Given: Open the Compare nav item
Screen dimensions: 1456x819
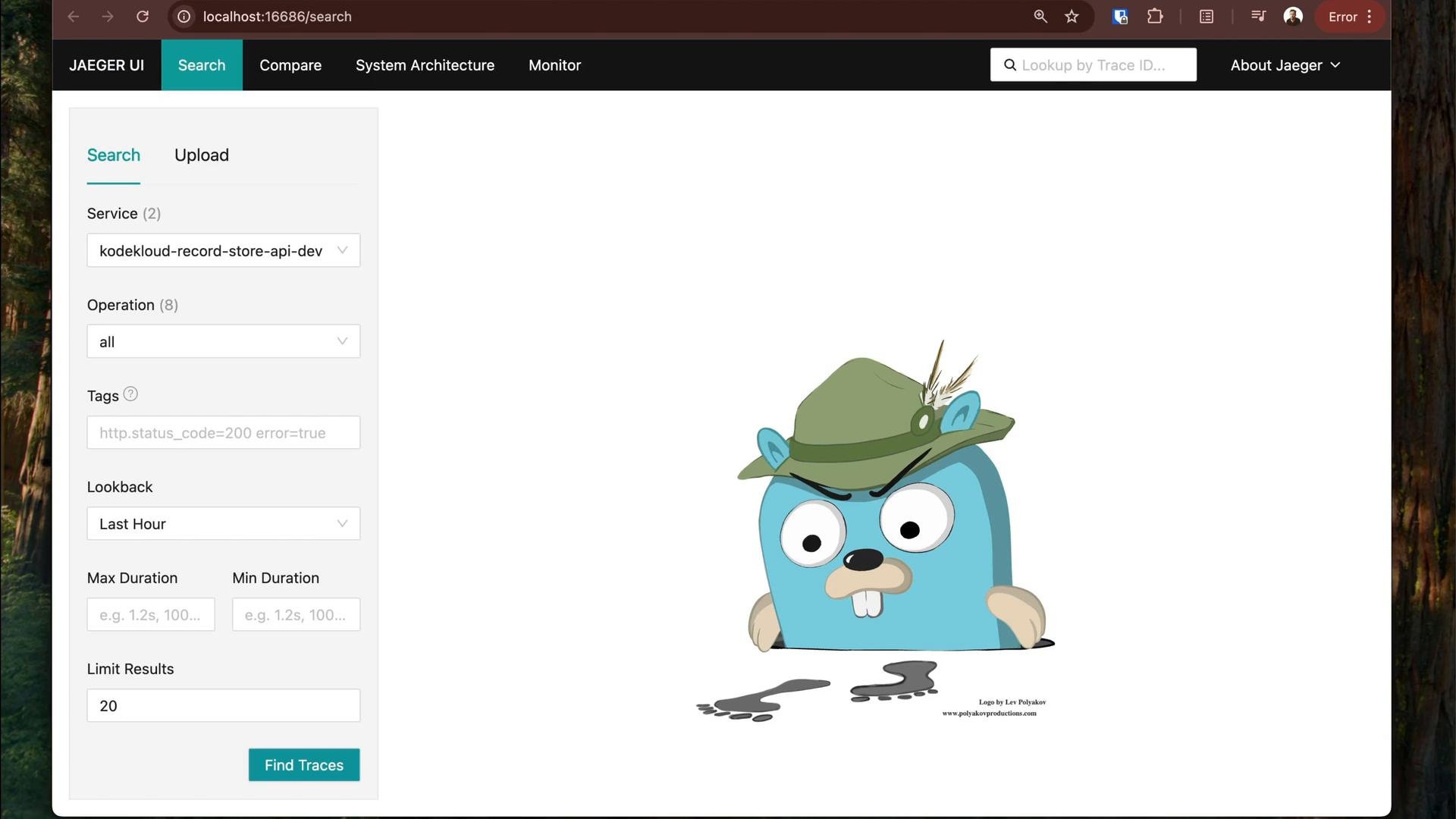Looking at the screenshot, I should point(290,65).
